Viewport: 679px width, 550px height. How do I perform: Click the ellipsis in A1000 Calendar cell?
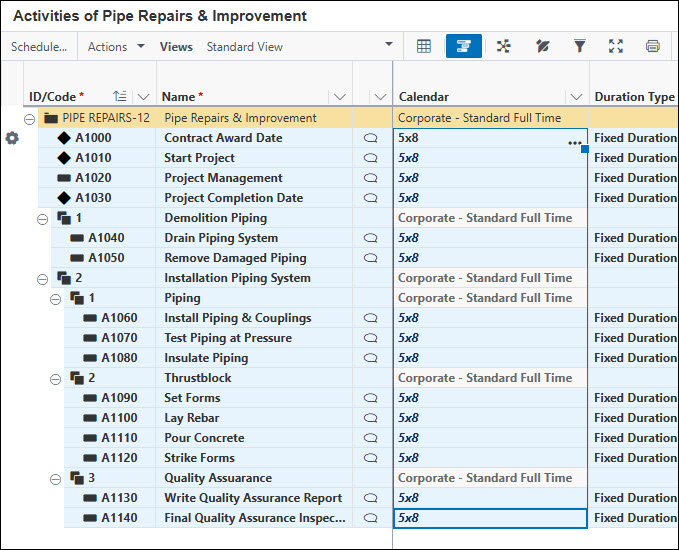click(x=575, y=143)
